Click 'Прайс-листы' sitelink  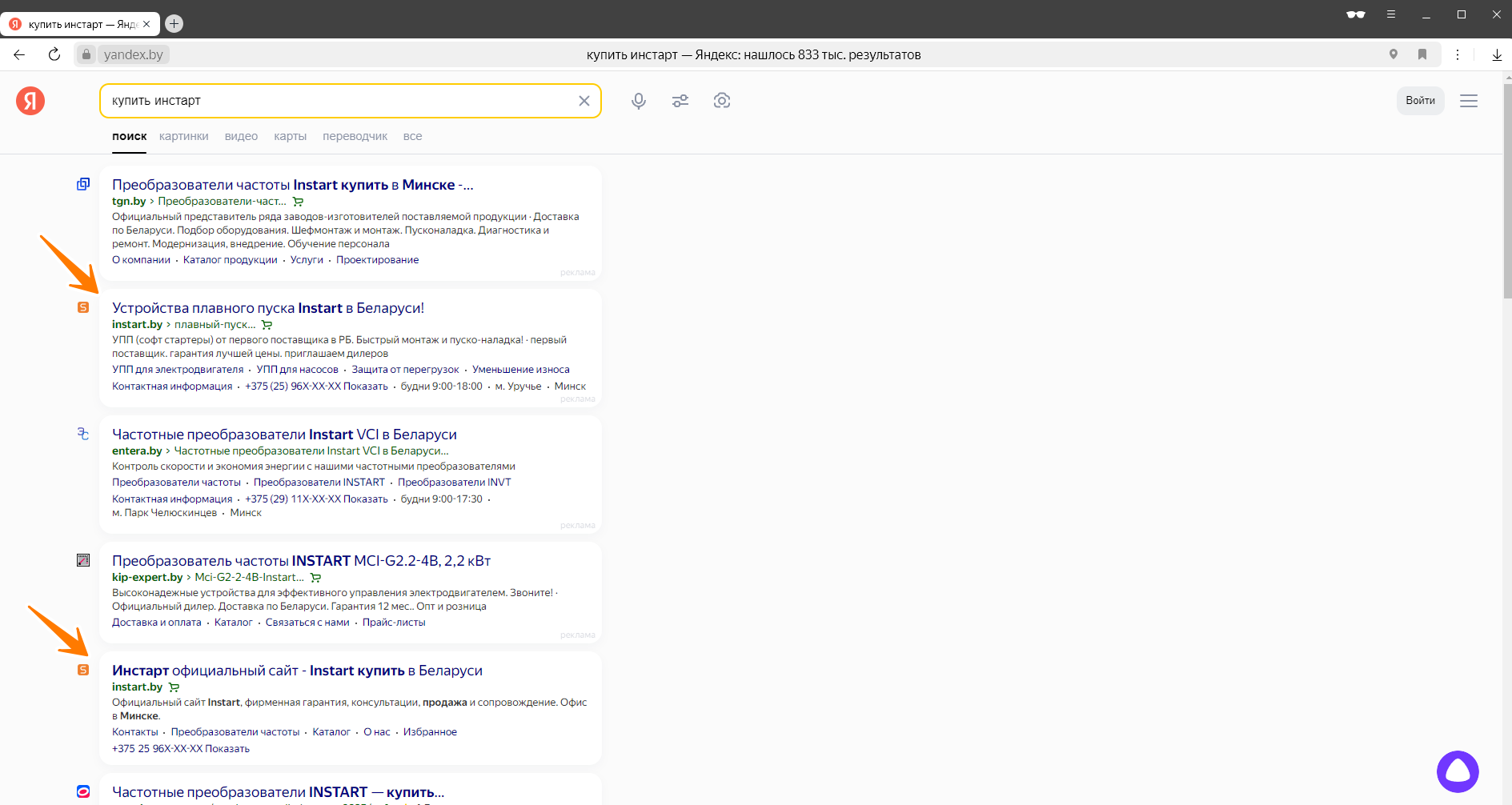coord(394,623)
